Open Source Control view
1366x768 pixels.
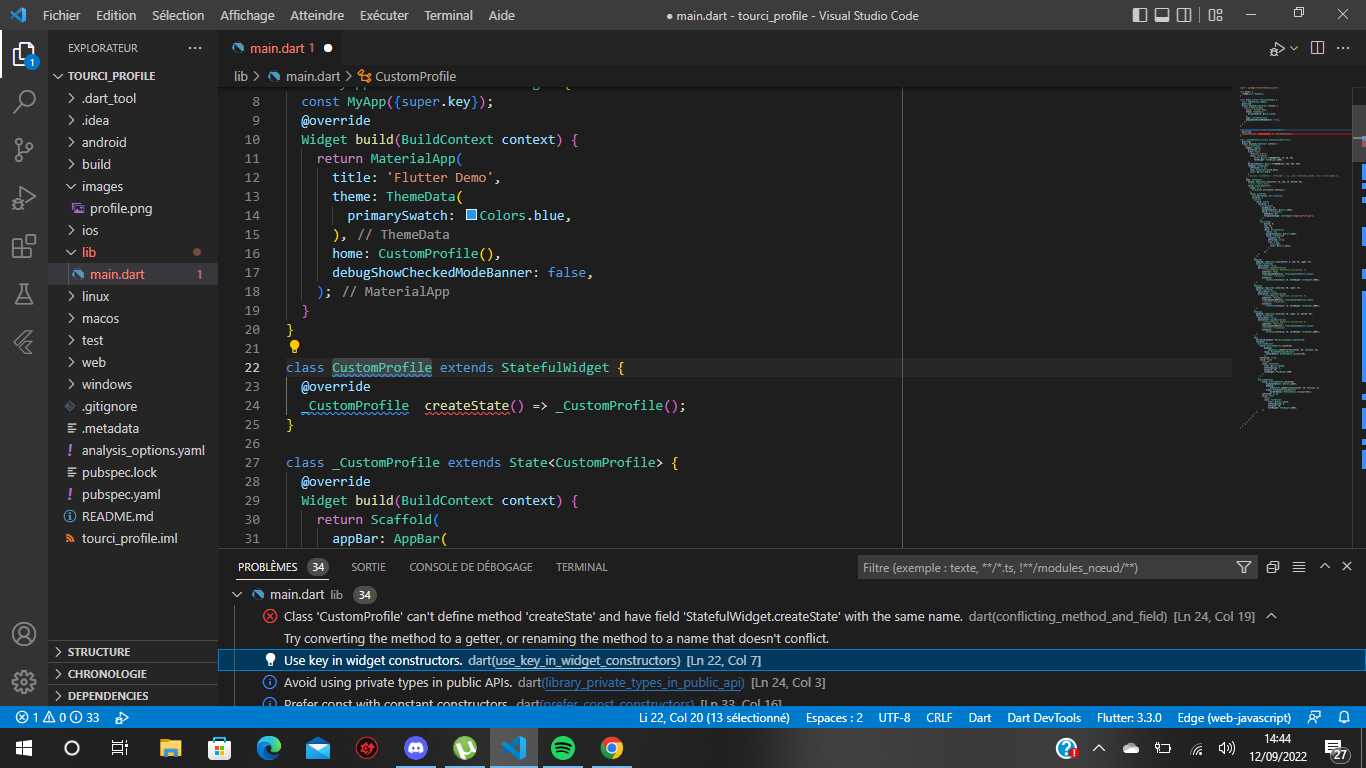(24, 150)
